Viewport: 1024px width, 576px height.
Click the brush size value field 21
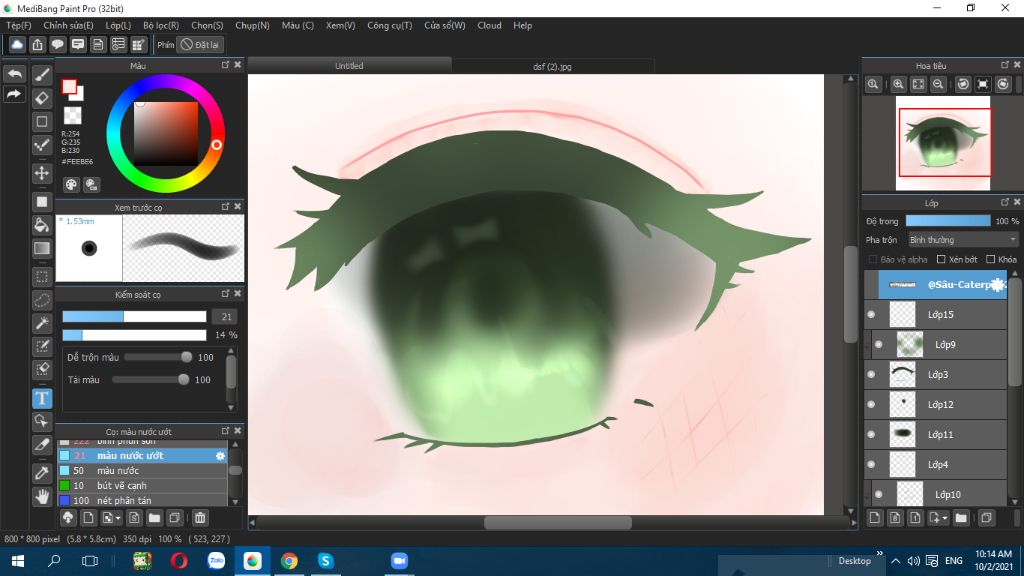tap(226, 317)
